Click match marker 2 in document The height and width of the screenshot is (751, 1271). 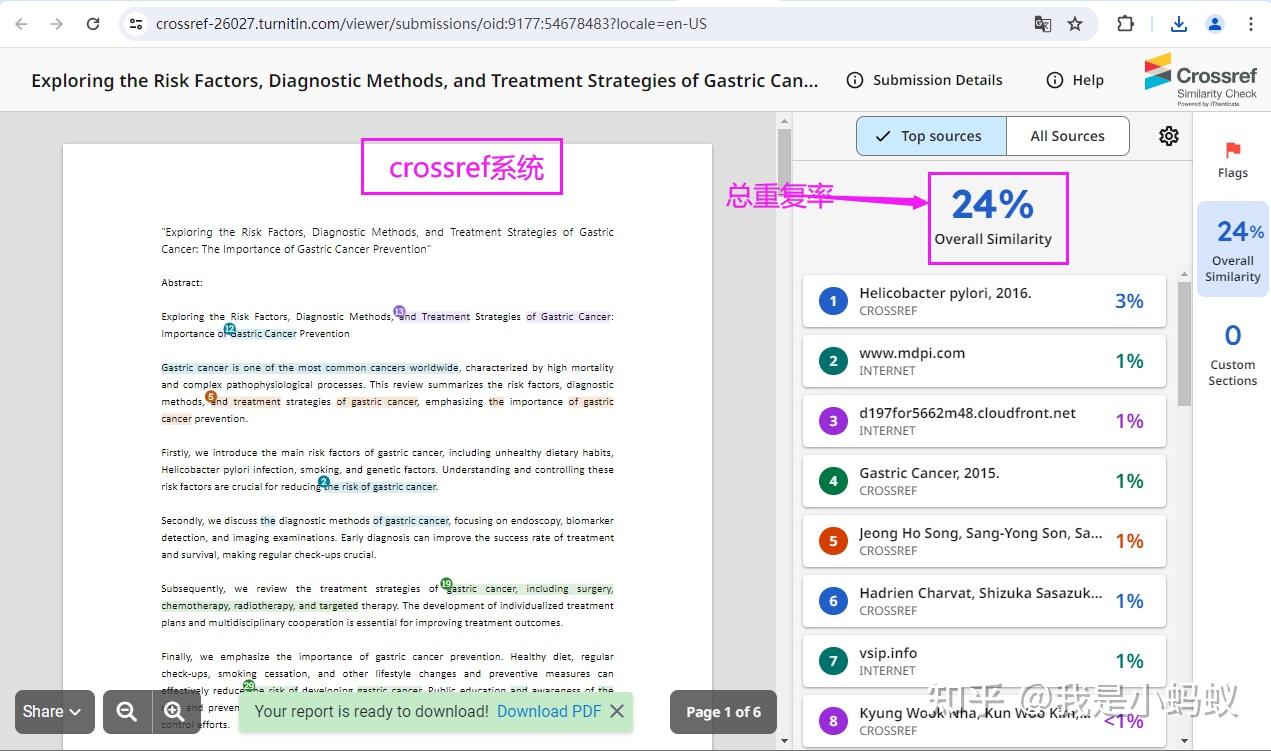pos(324,481)
